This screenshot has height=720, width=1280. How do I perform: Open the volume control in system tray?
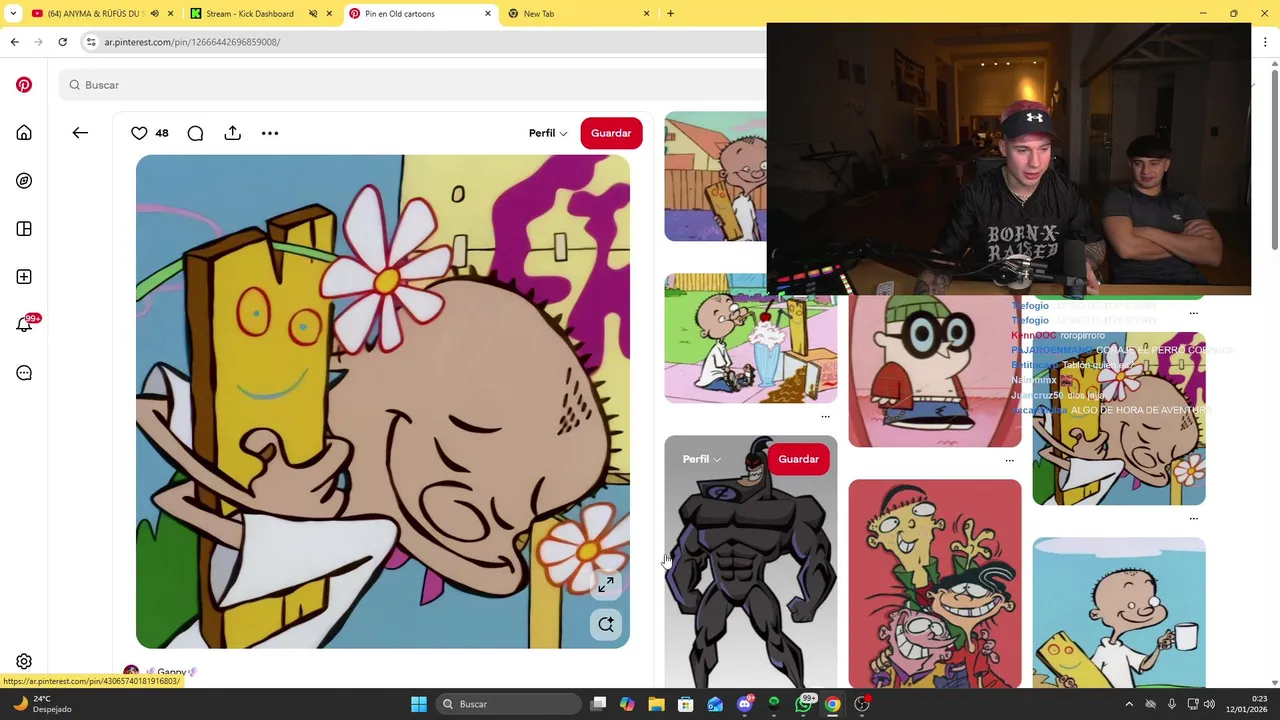point(1209,704)
